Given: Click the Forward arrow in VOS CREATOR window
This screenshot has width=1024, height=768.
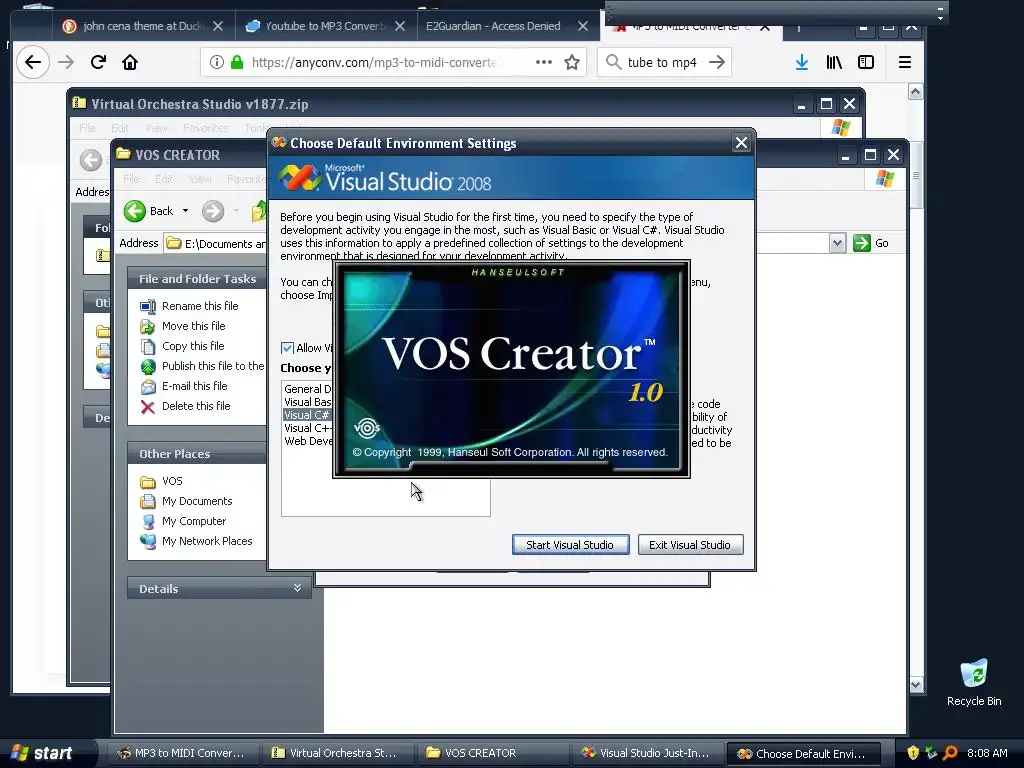Looking at the screenshot, I should coord(213,211).
